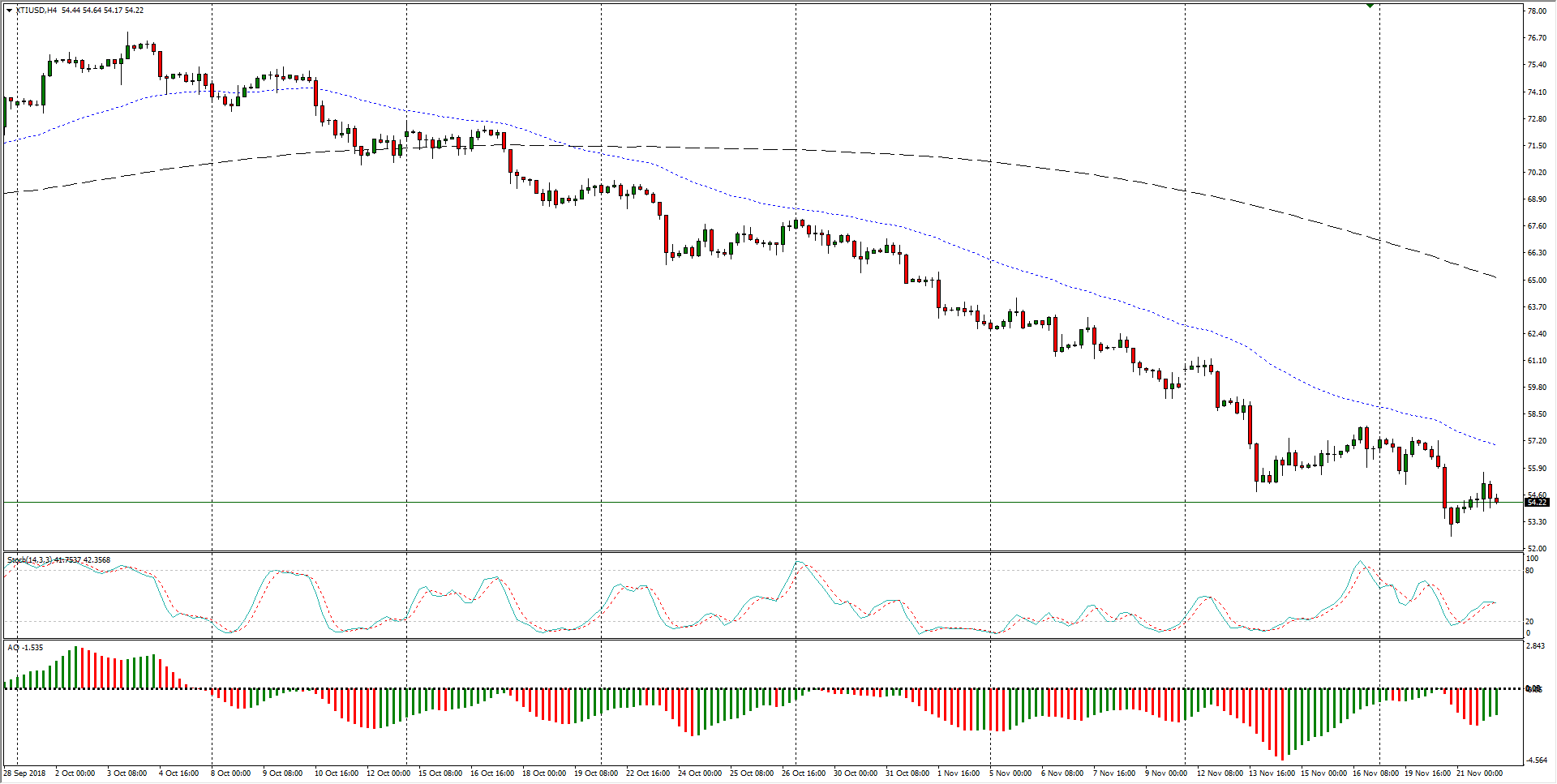Click the 65.00 price scale label
Viewport: 1557px width, 784px height.
click(1536, 281)
